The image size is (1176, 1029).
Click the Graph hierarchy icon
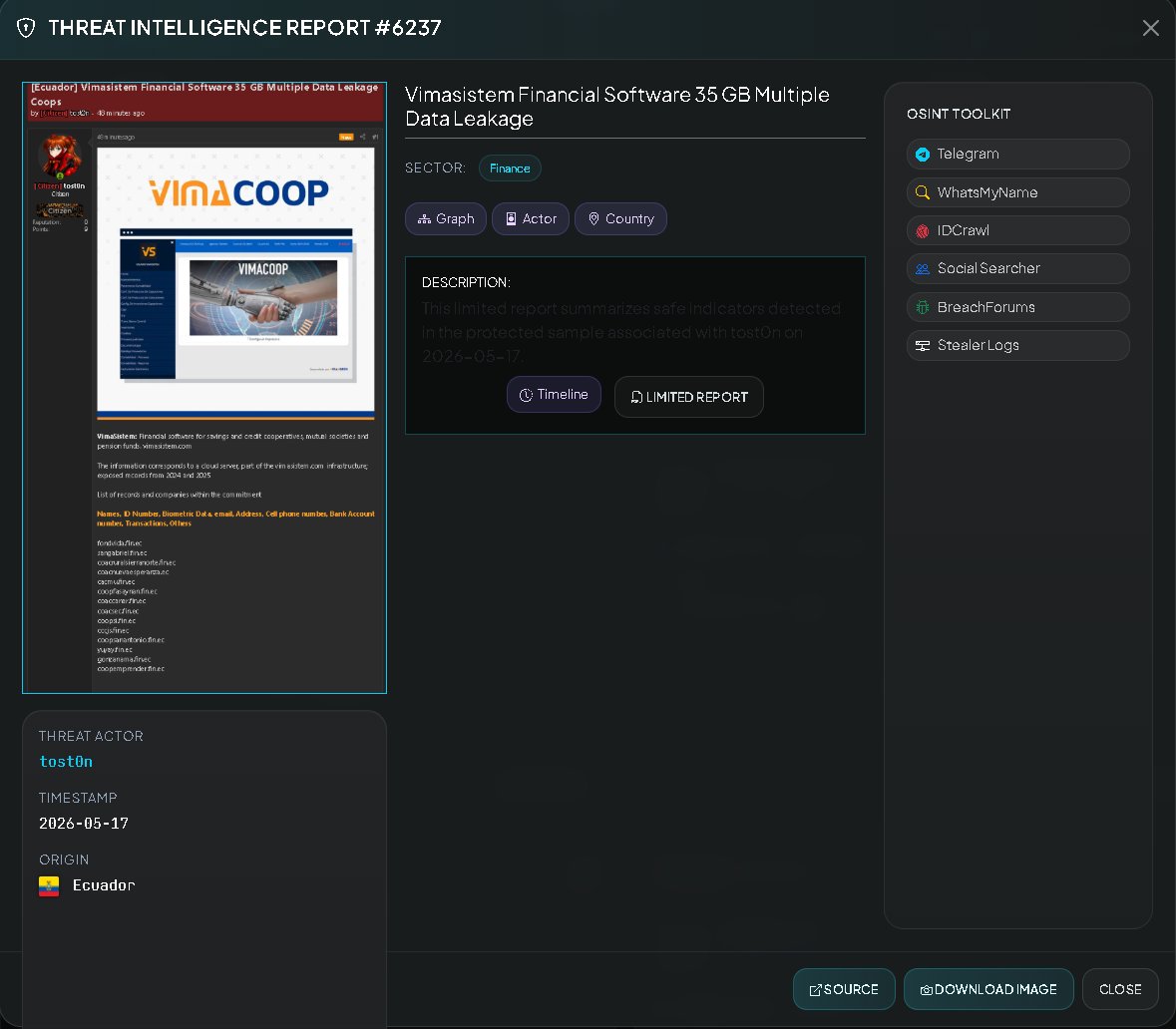click(x=424, y=219)
